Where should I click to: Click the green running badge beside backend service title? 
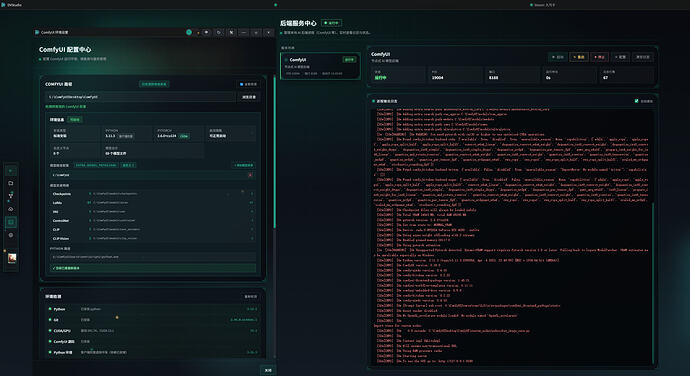point(331,23)
